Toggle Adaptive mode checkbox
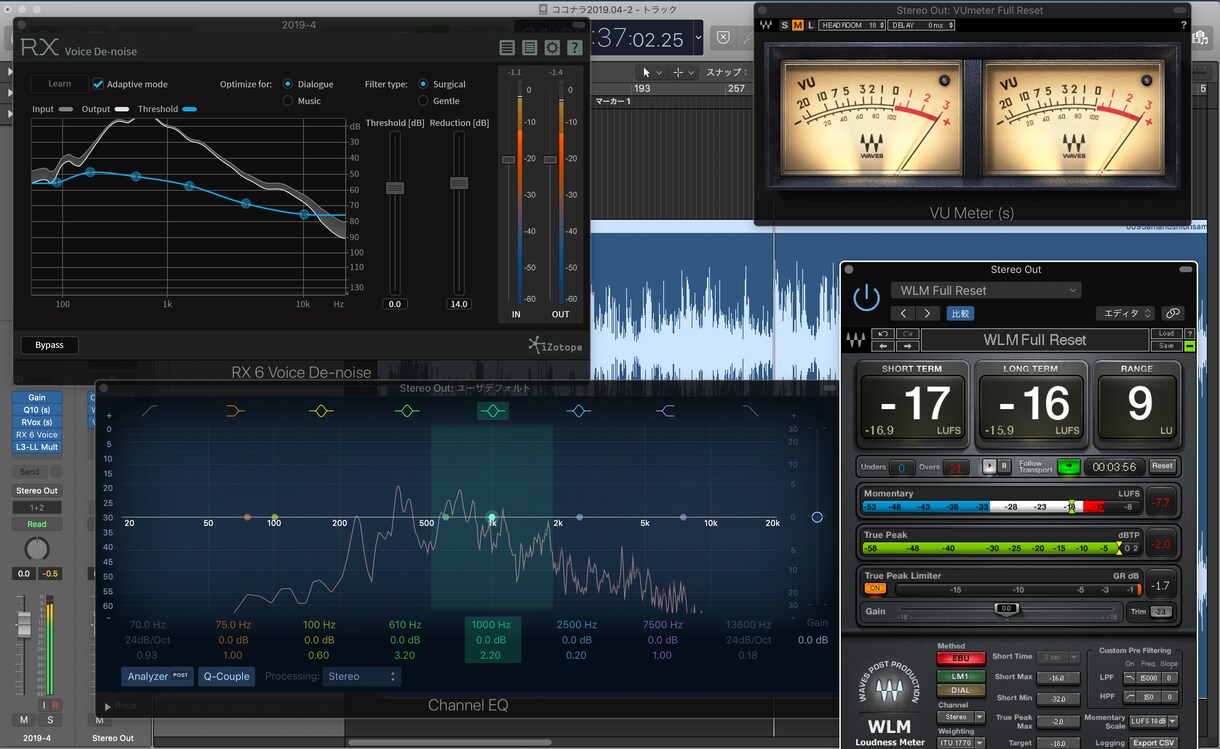The width and height of the screenshot is (1220, 749). click(98, 84)
